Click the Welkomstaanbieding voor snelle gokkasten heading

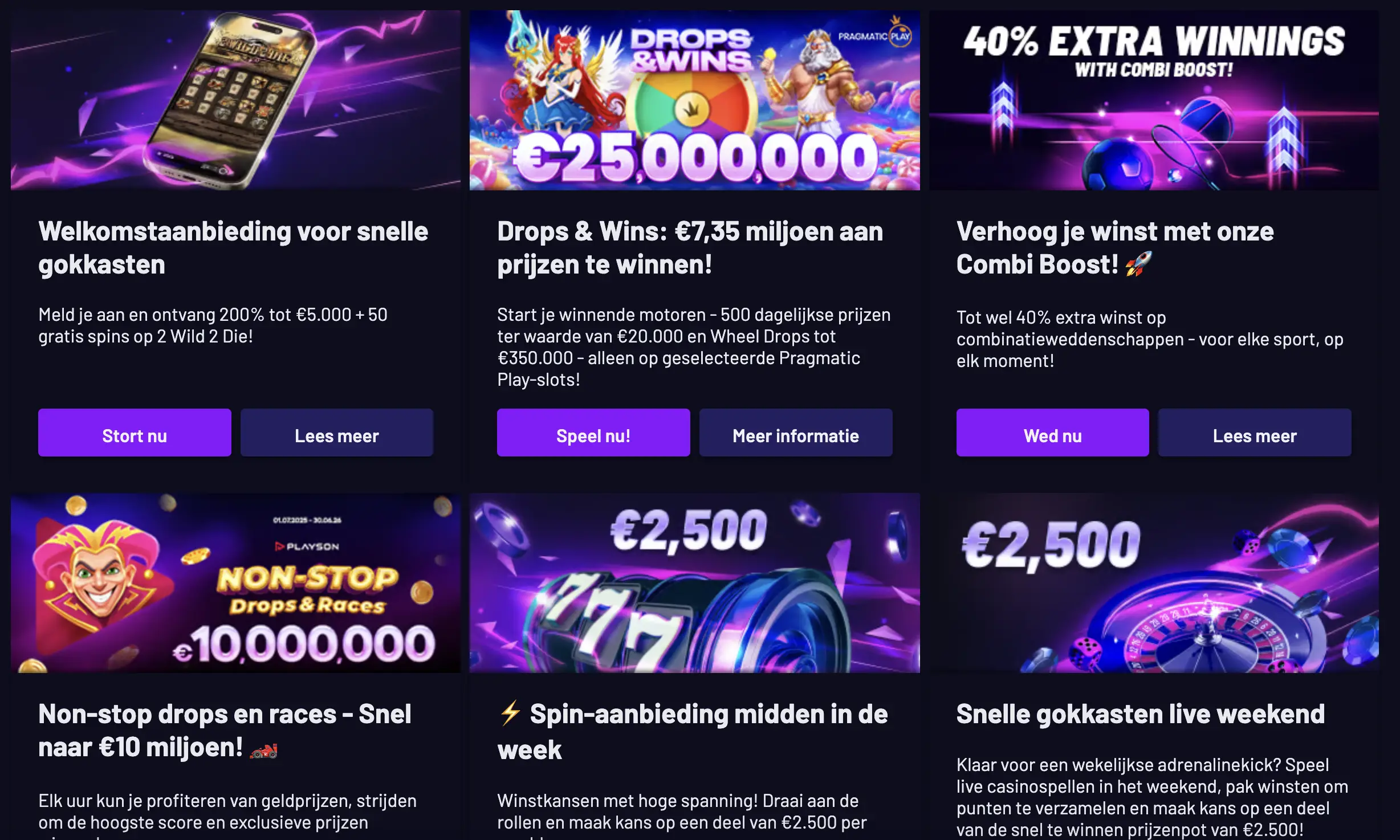[233, 248]
